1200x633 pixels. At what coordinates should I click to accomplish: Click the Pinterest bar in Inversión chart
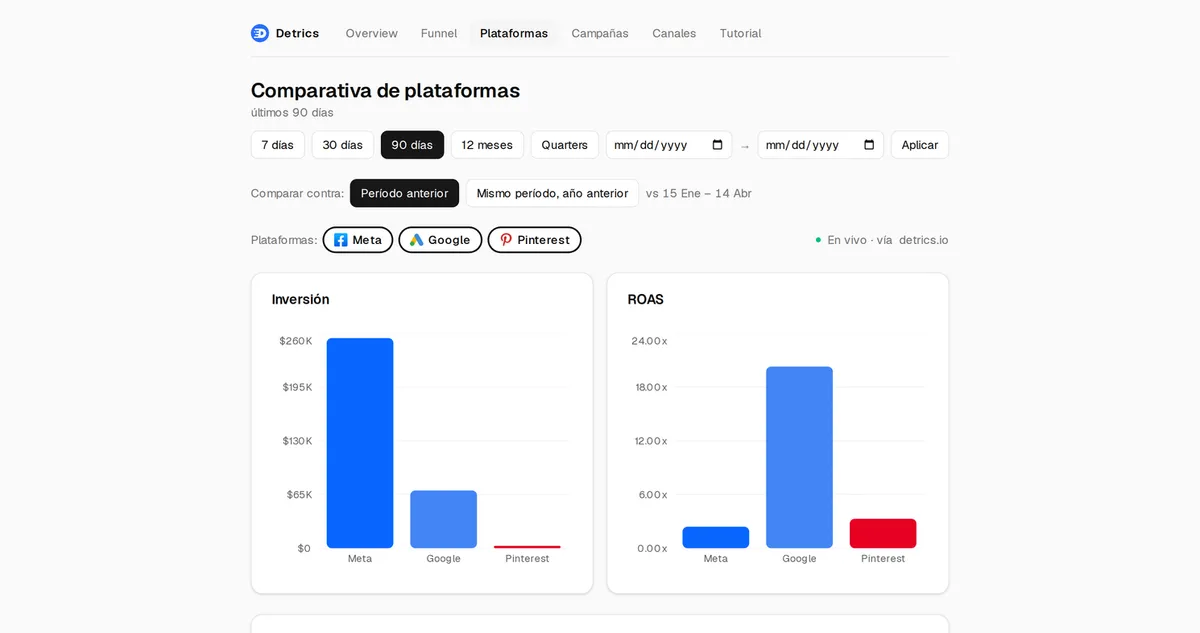coord(527,547)
